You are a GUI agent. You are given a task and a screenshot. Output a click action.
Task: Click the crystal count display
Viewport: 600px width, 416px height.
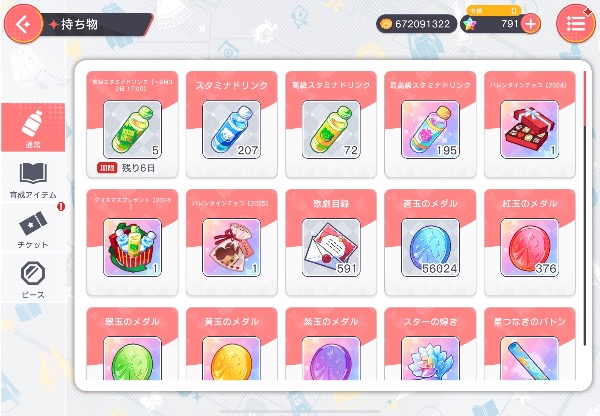point(494,24)
